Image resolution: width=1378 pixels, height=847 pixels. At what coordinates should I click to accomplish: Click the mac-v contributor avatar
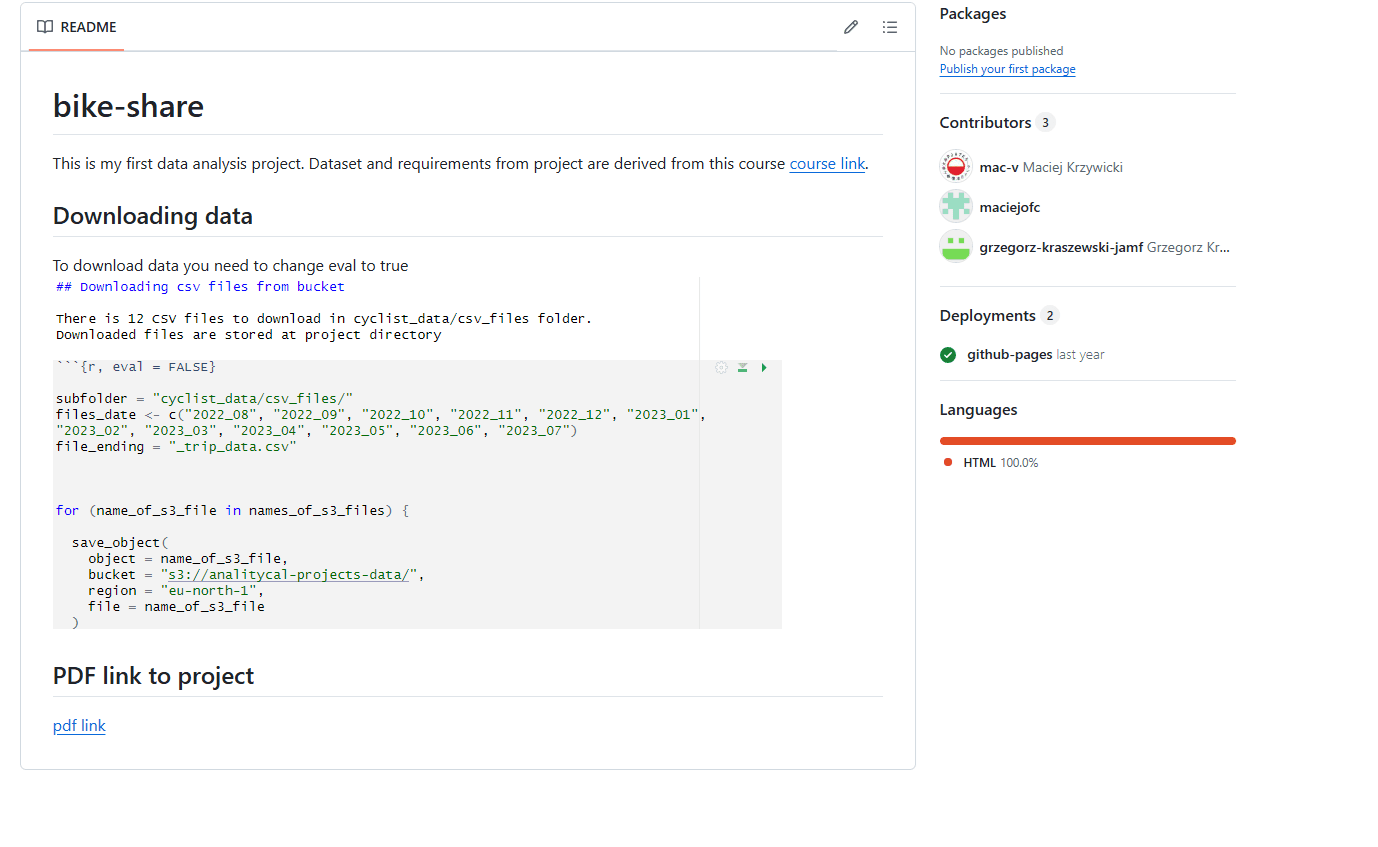point(956,167)
